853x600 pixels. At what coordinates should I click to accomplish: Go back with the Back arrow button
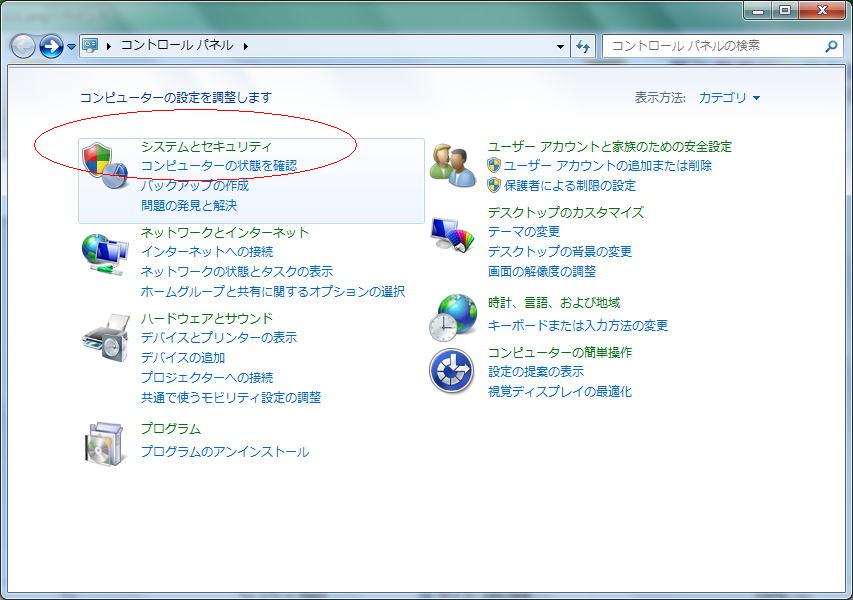[x=23, y=46]
